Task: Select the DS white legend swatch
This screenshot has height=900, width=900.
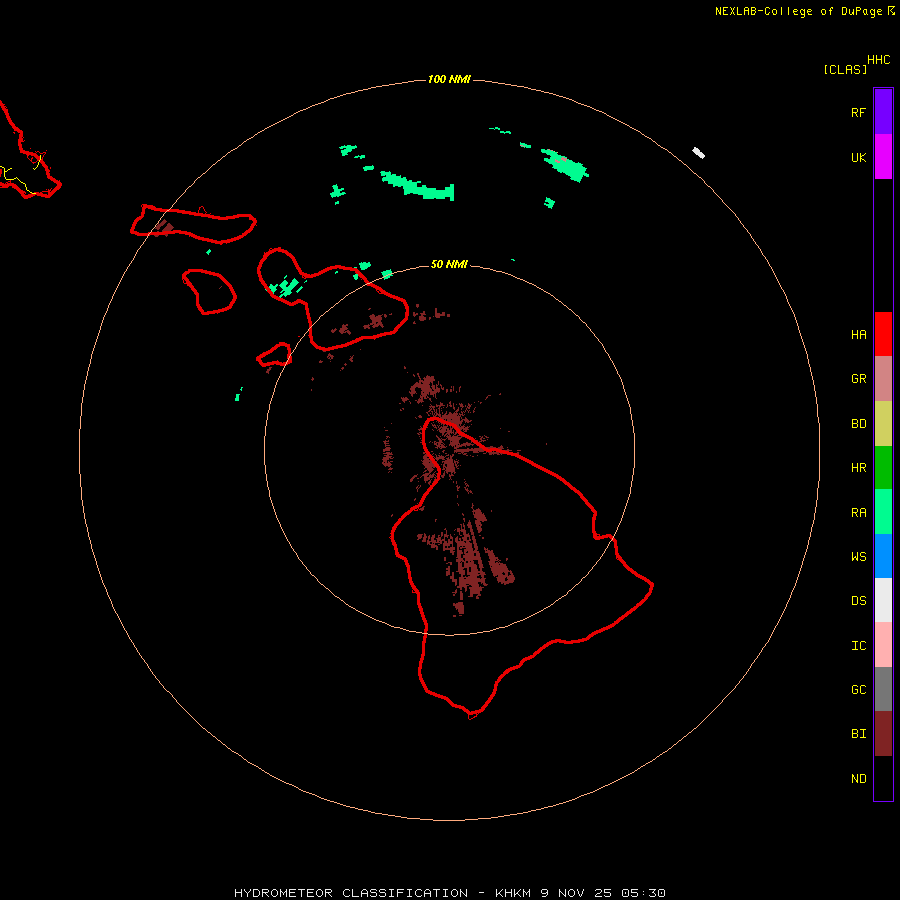Action: (883, 600)
